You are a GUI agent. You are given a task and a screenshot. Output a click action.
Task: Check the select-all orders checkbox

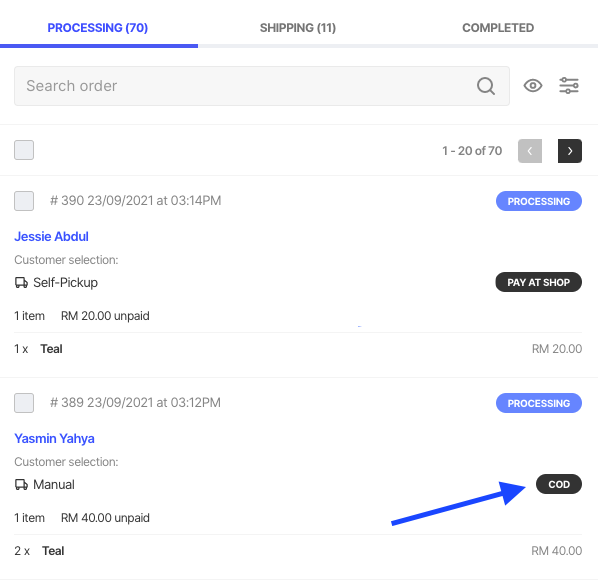24,151
